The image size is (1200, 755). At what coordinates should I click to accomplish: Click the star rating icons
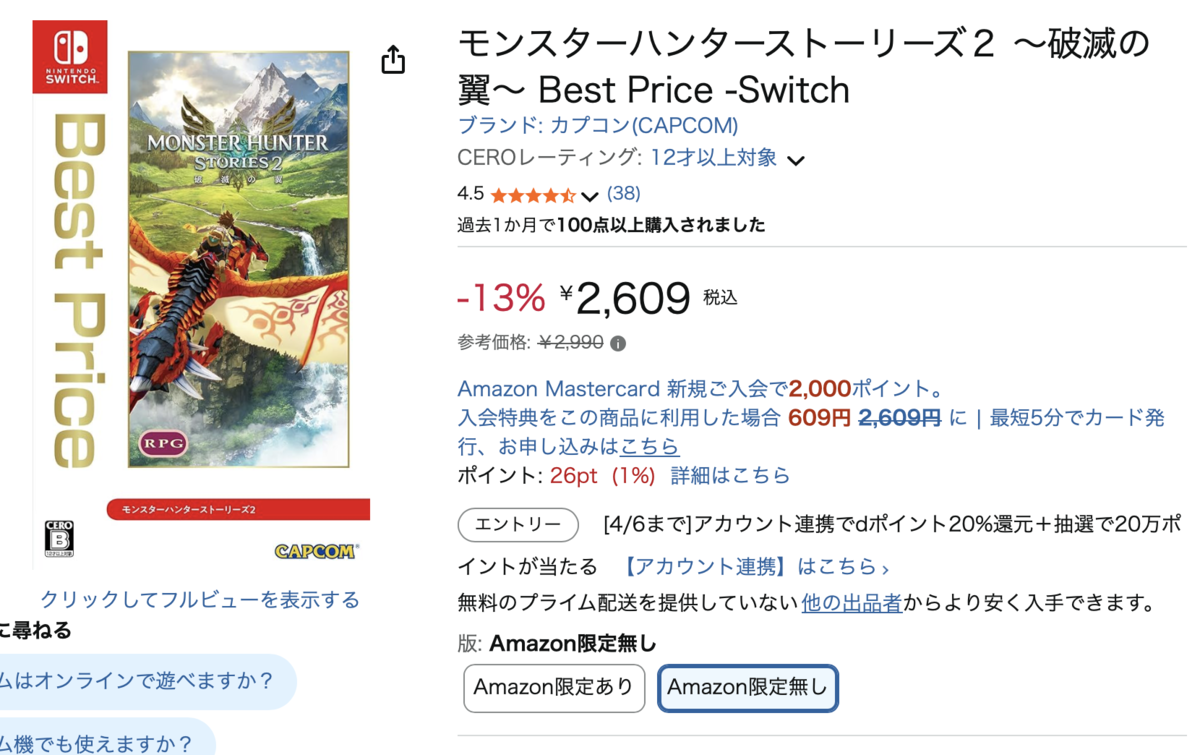(x=532, y=195)
